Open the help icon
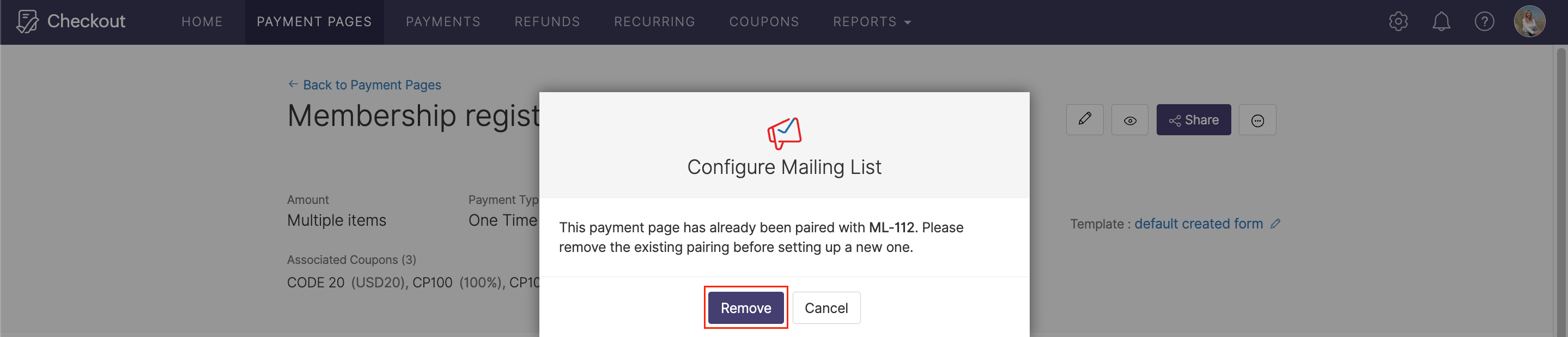Screen dimensions: 1568x337 click(x=1485, y=21)
